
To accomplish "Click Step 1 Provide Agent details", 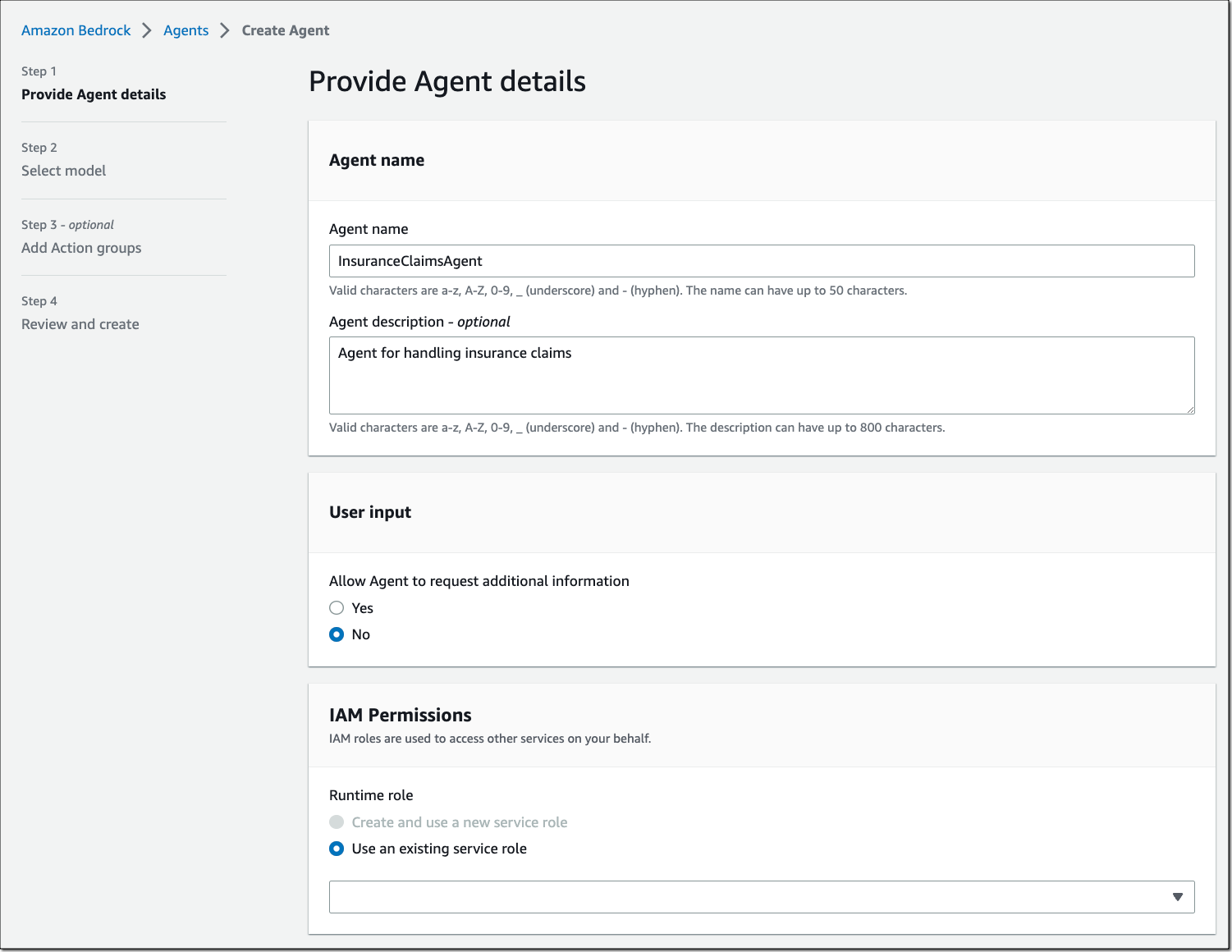I will click(93, 94).
